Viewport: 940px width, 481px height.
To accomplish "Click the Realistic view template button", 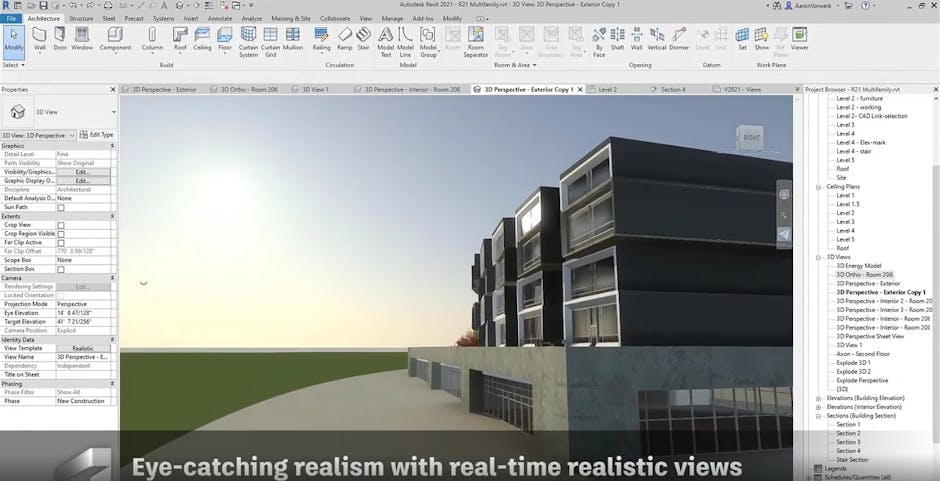I will (x=83, y=348).
